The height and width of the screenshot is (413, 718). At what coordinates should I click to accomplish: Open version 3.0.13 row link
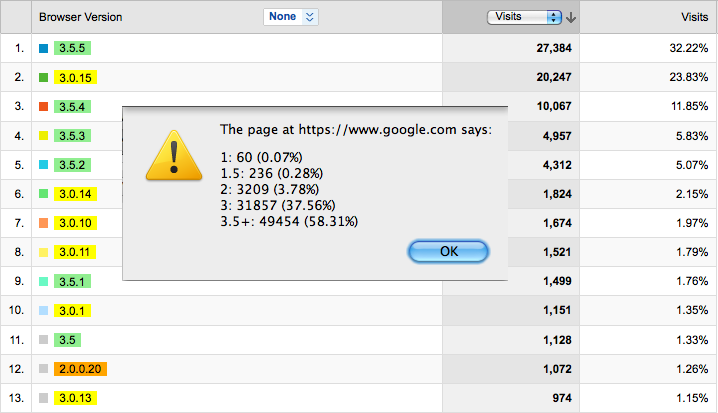pyautogui.click(x=75, y=398)
